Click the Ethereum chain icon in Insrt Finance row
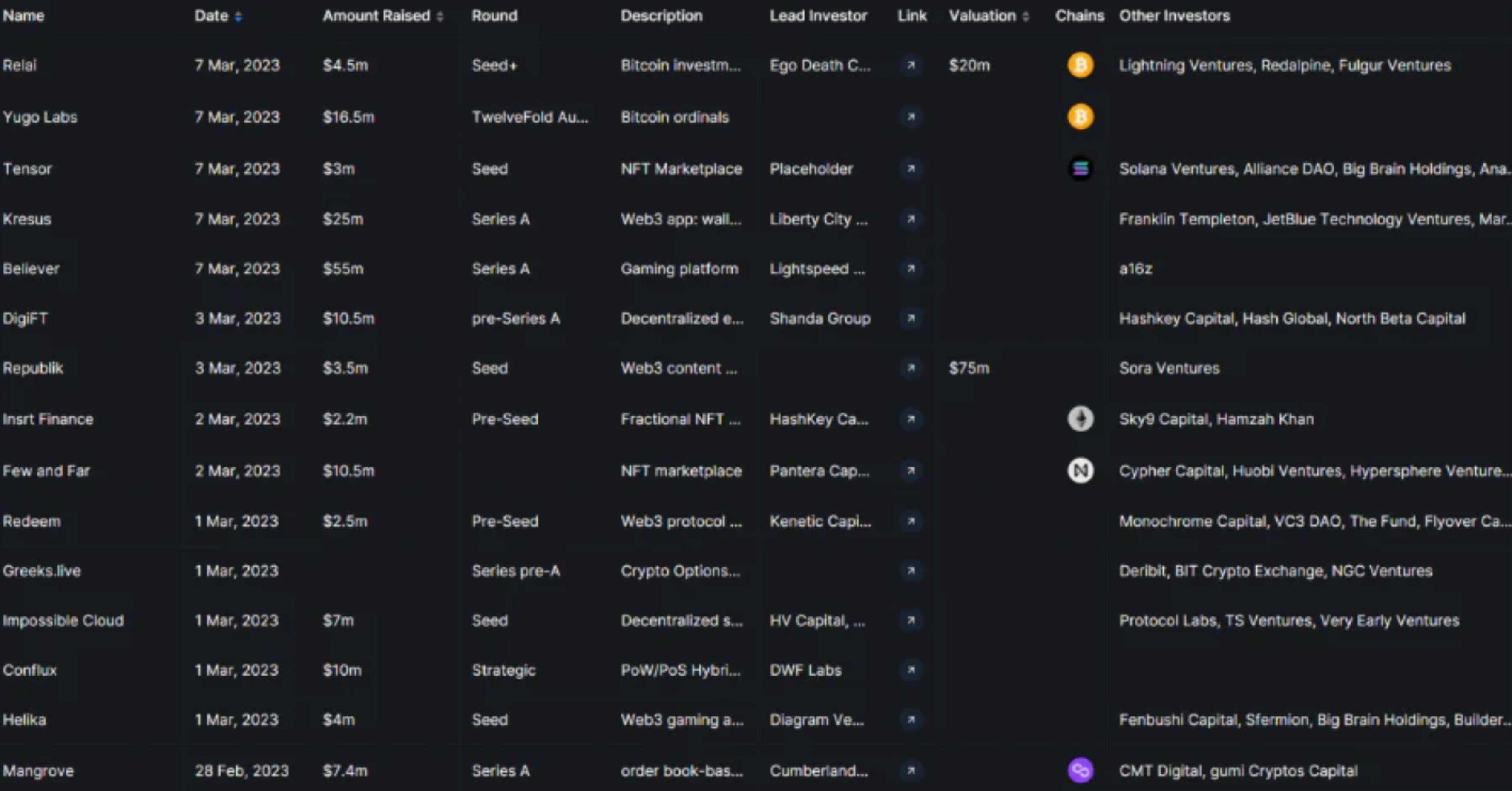This screenshot has height=791, width=1512. click(1080, 419)
